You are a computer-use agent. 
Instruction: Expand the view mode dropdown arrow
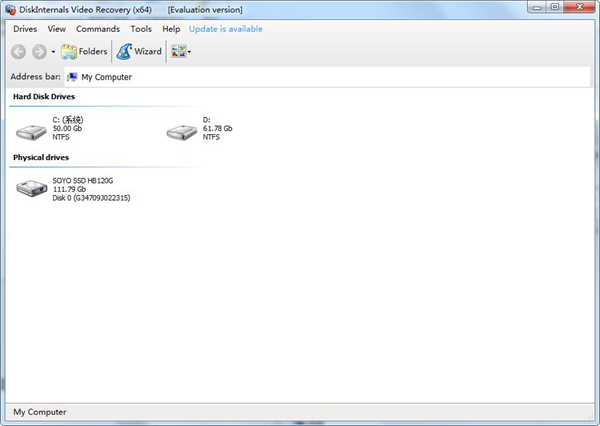tap(190, 52)
